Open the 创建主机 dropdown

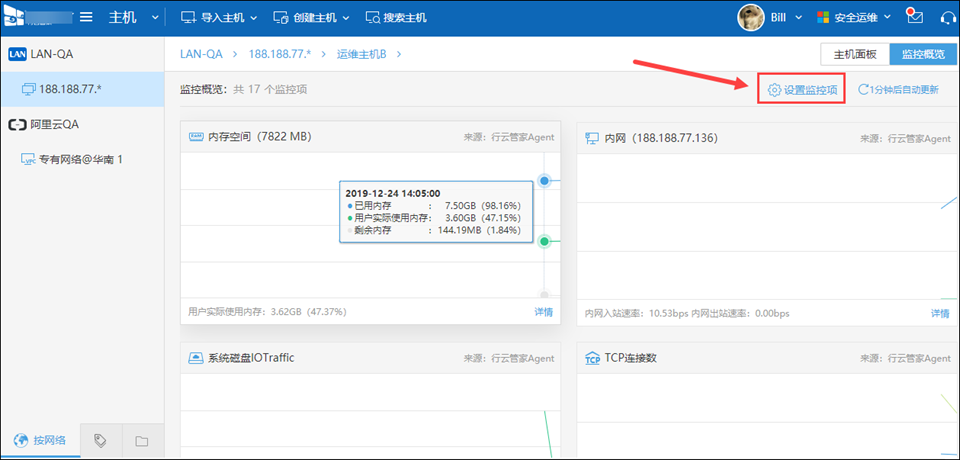point(311,18)
